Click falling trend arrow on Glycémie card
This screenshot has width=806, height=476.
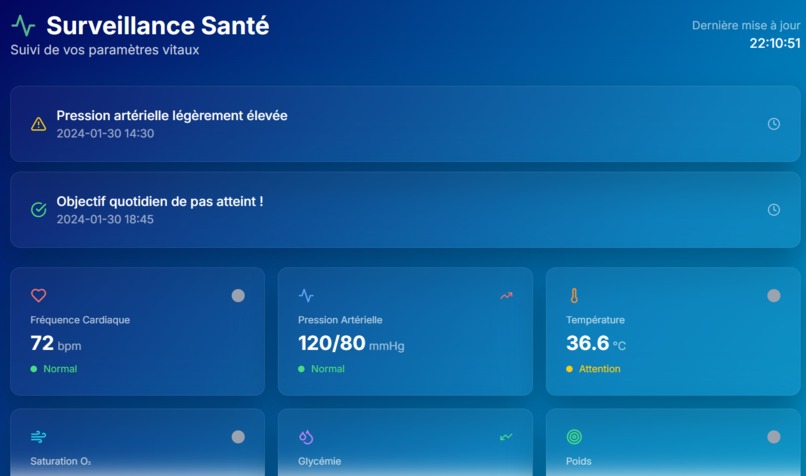(506, 437)
